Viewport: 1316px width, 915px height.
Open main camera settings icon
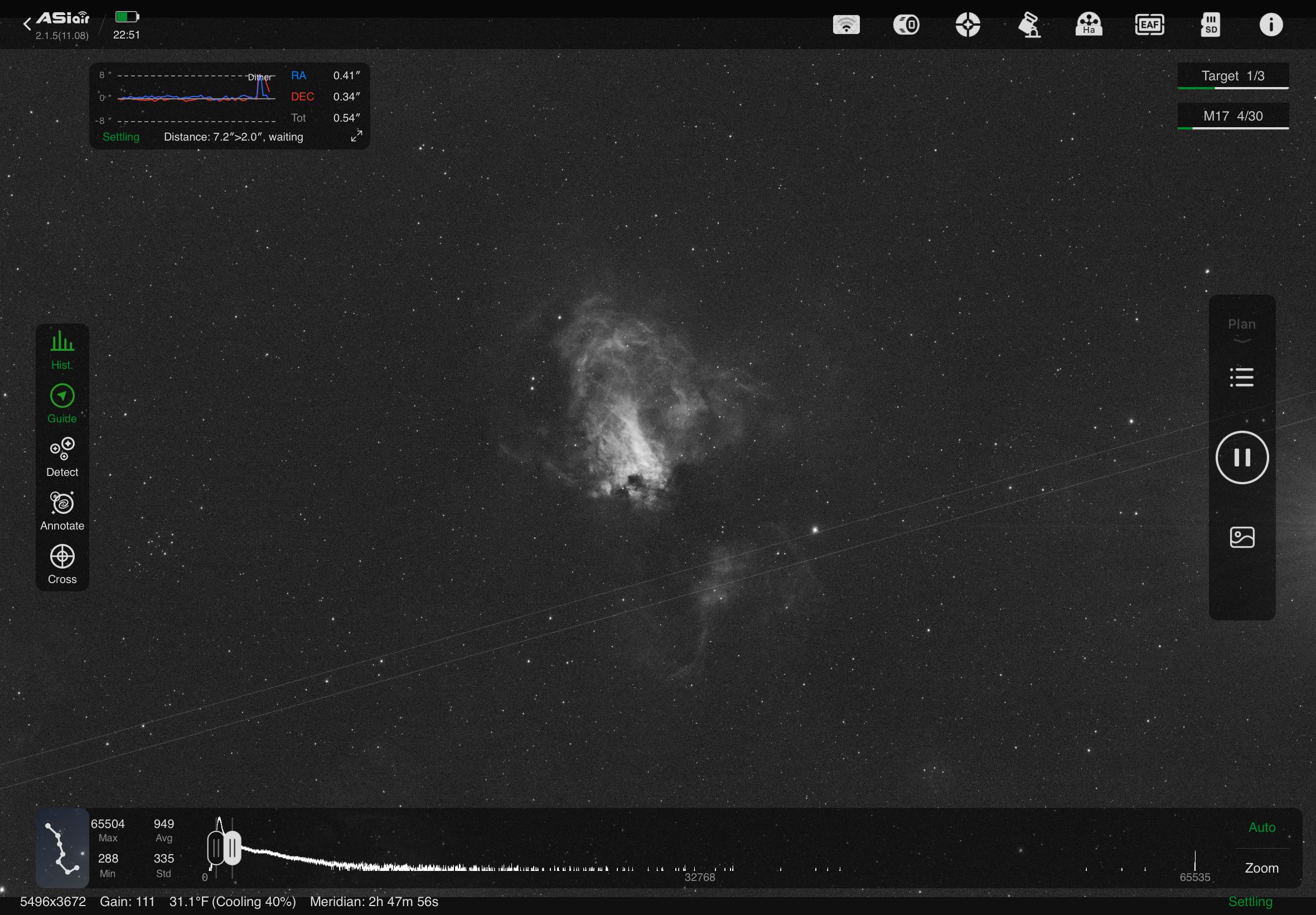[x=906, y=25]
